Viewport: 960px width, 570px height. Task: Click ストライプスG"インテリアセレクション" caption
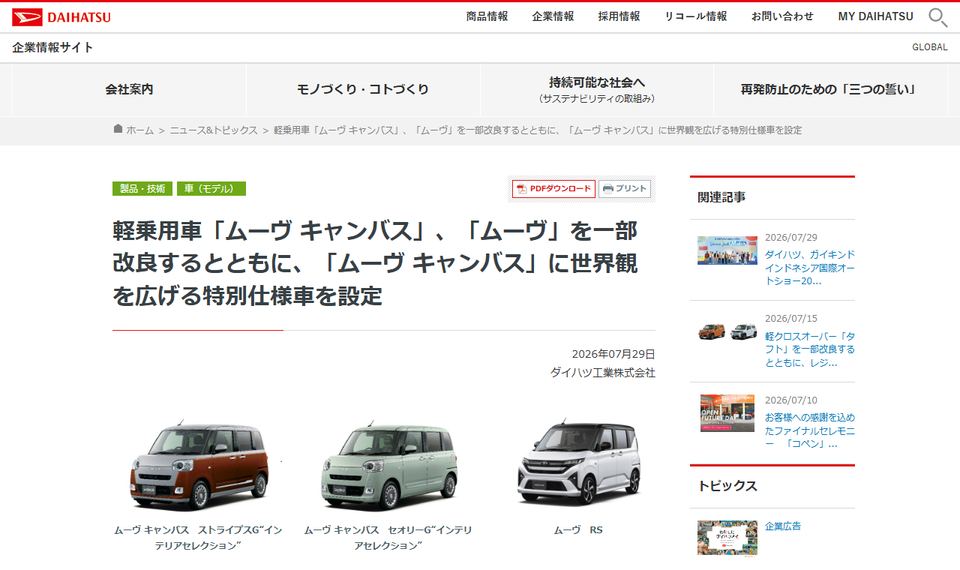(198, 538)
